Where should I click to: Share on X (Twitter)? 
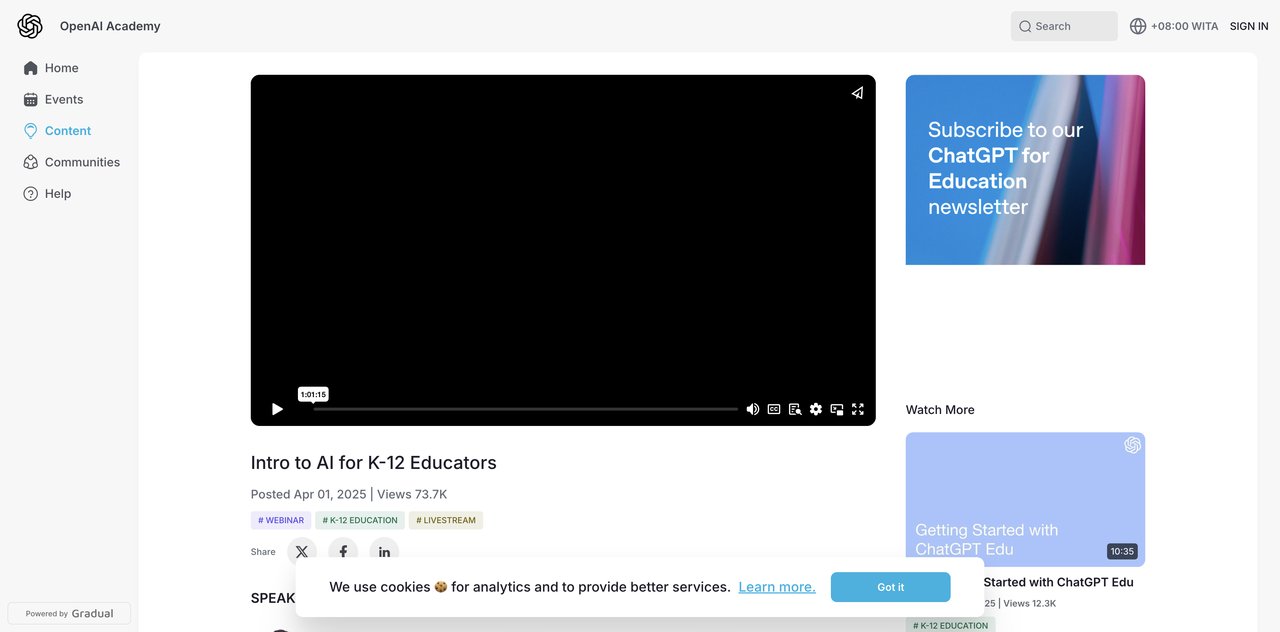click(302, 552)
